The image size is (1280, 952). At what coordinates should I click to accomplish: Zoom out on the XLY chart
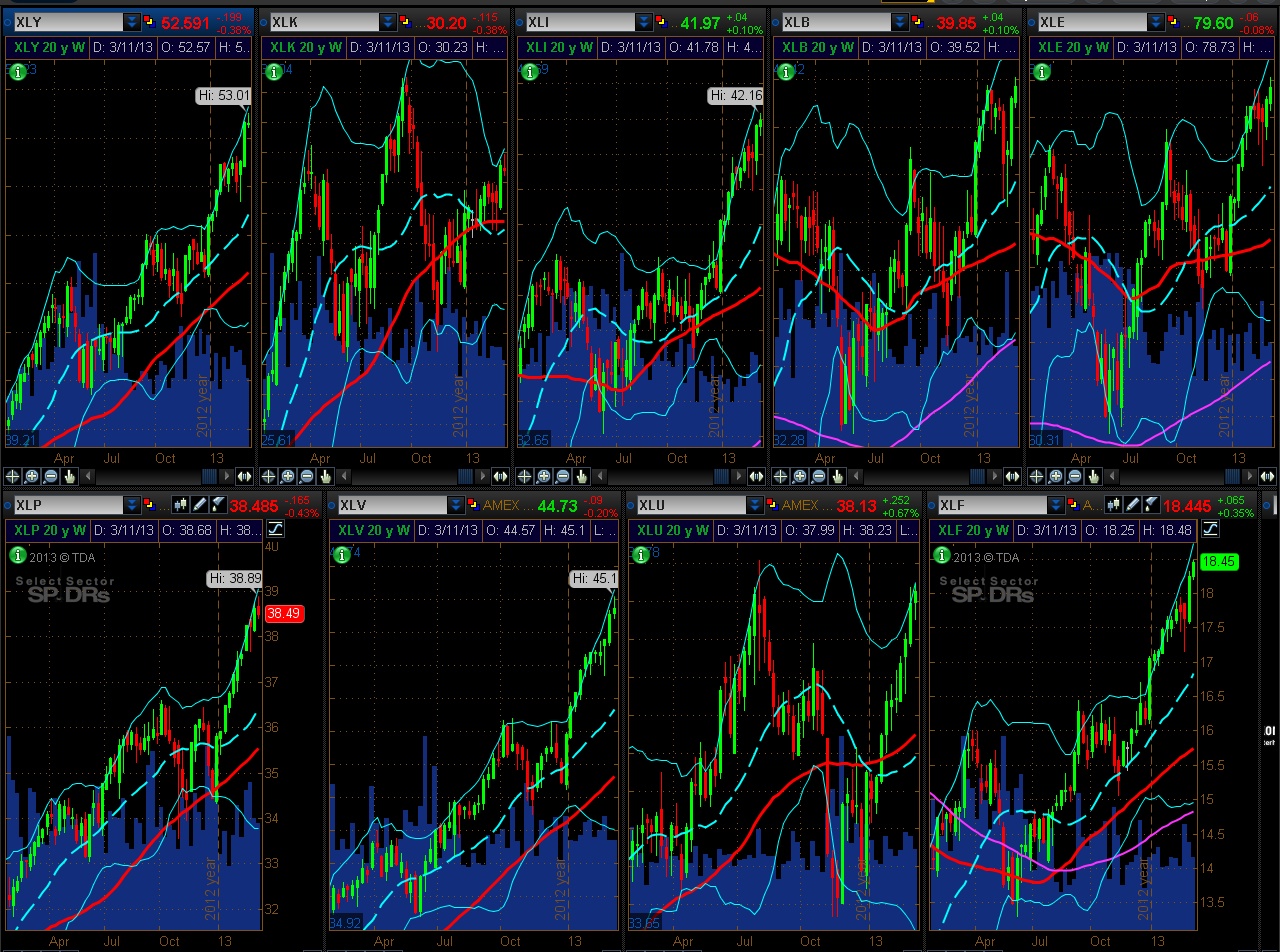pyautogui.click(x=50, y=476)
